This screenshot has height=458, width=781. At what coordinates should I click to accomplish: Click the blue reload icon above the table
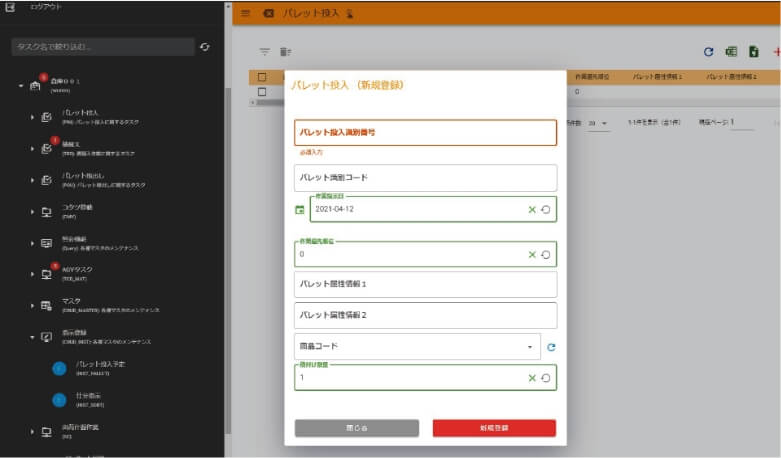708,51
